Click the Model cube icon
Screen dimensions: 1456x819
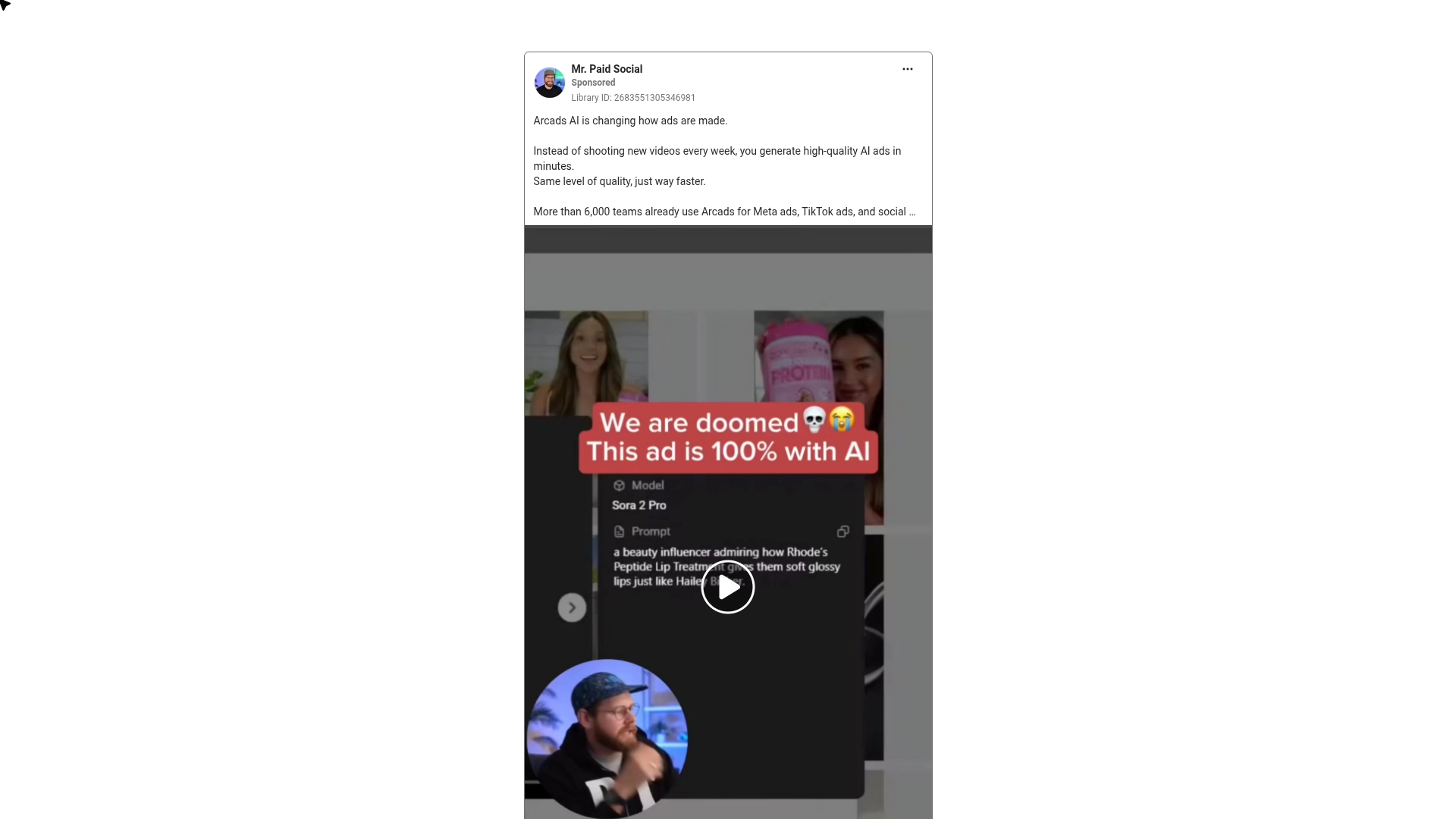click(x=619, y=485)
